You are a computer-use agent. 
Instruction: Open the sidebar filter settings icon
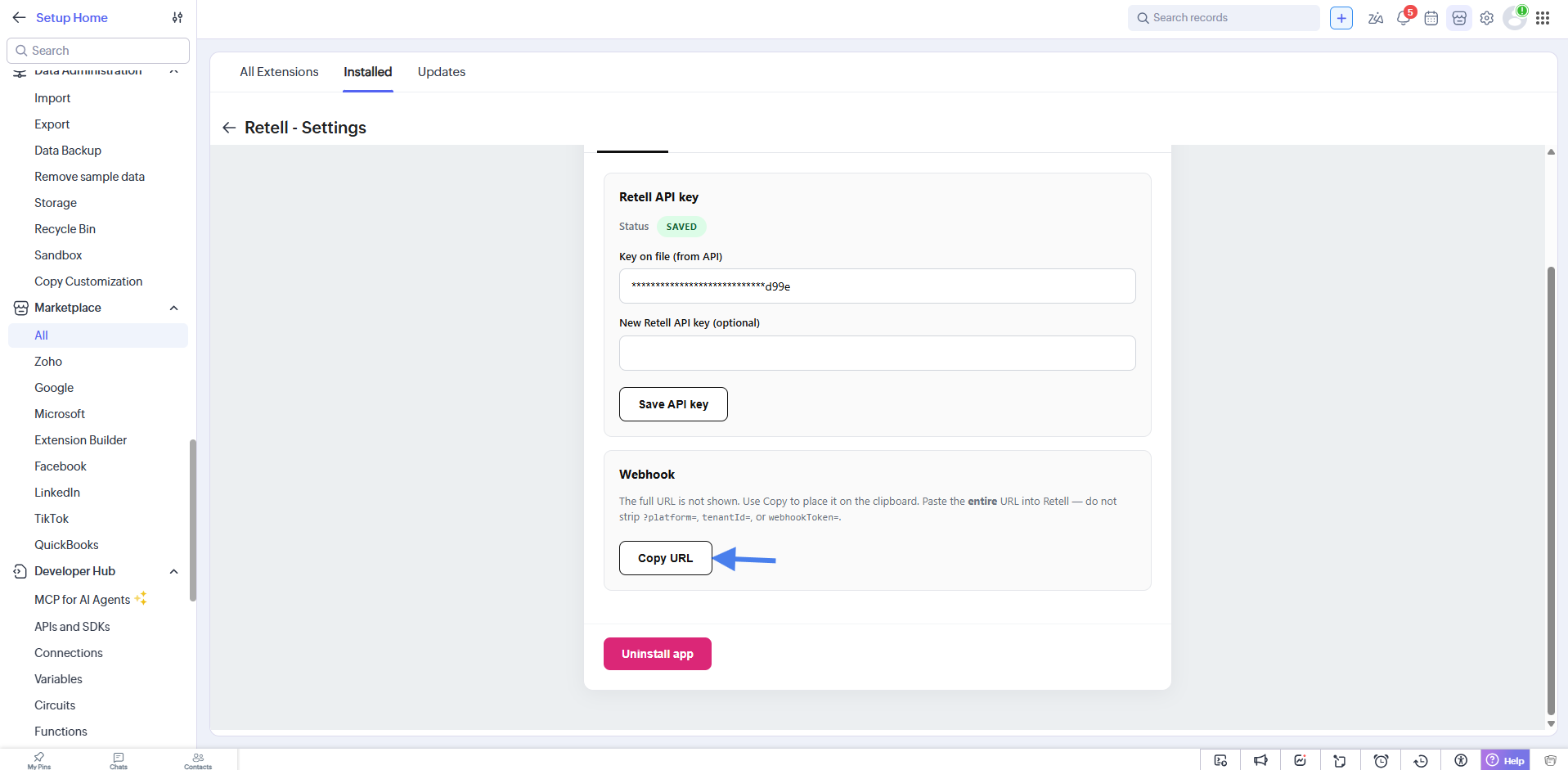pyautogui.click(x=177, y=17)
